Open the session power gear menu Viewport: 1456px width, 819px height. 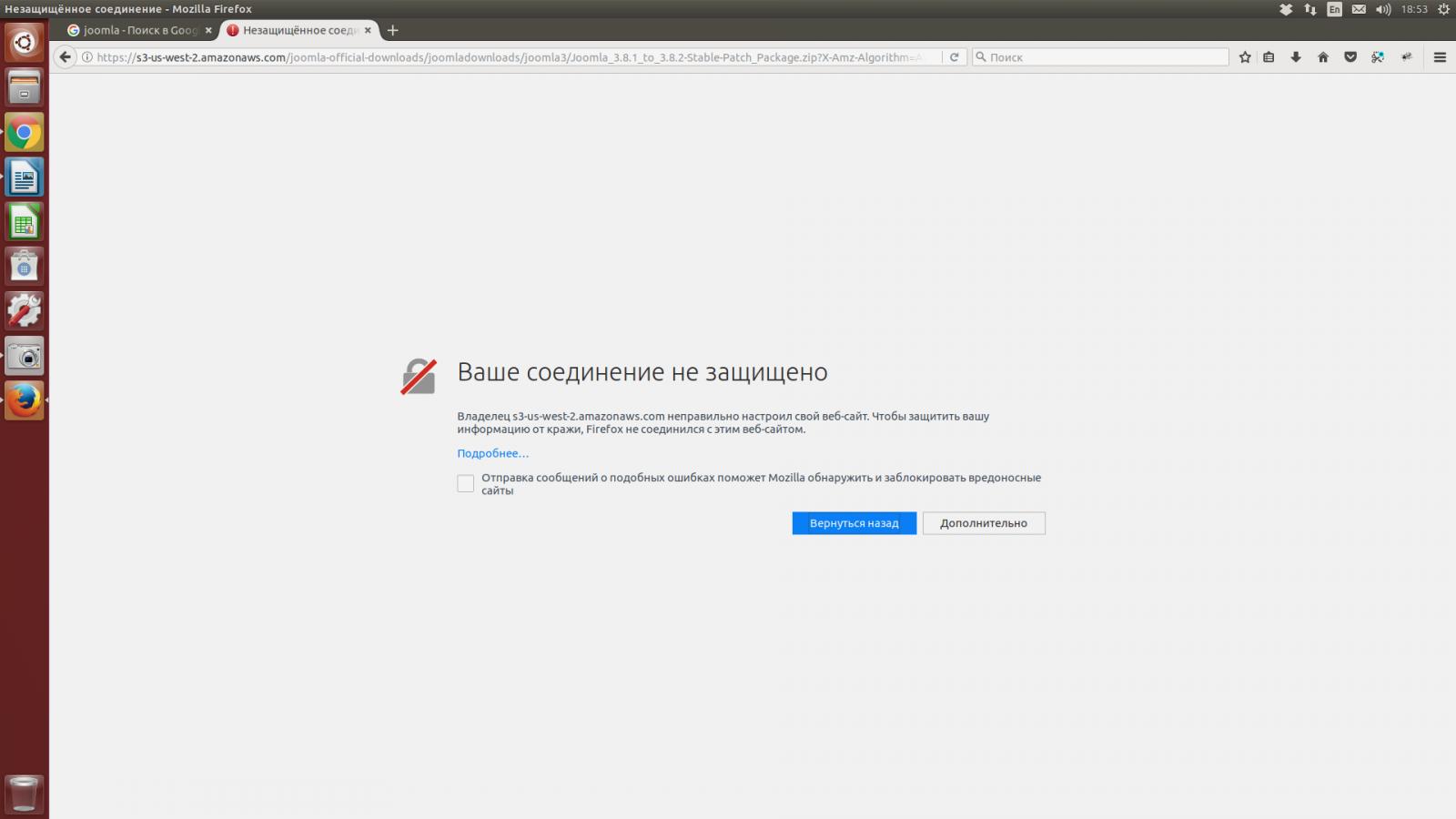pos(1443,9)
